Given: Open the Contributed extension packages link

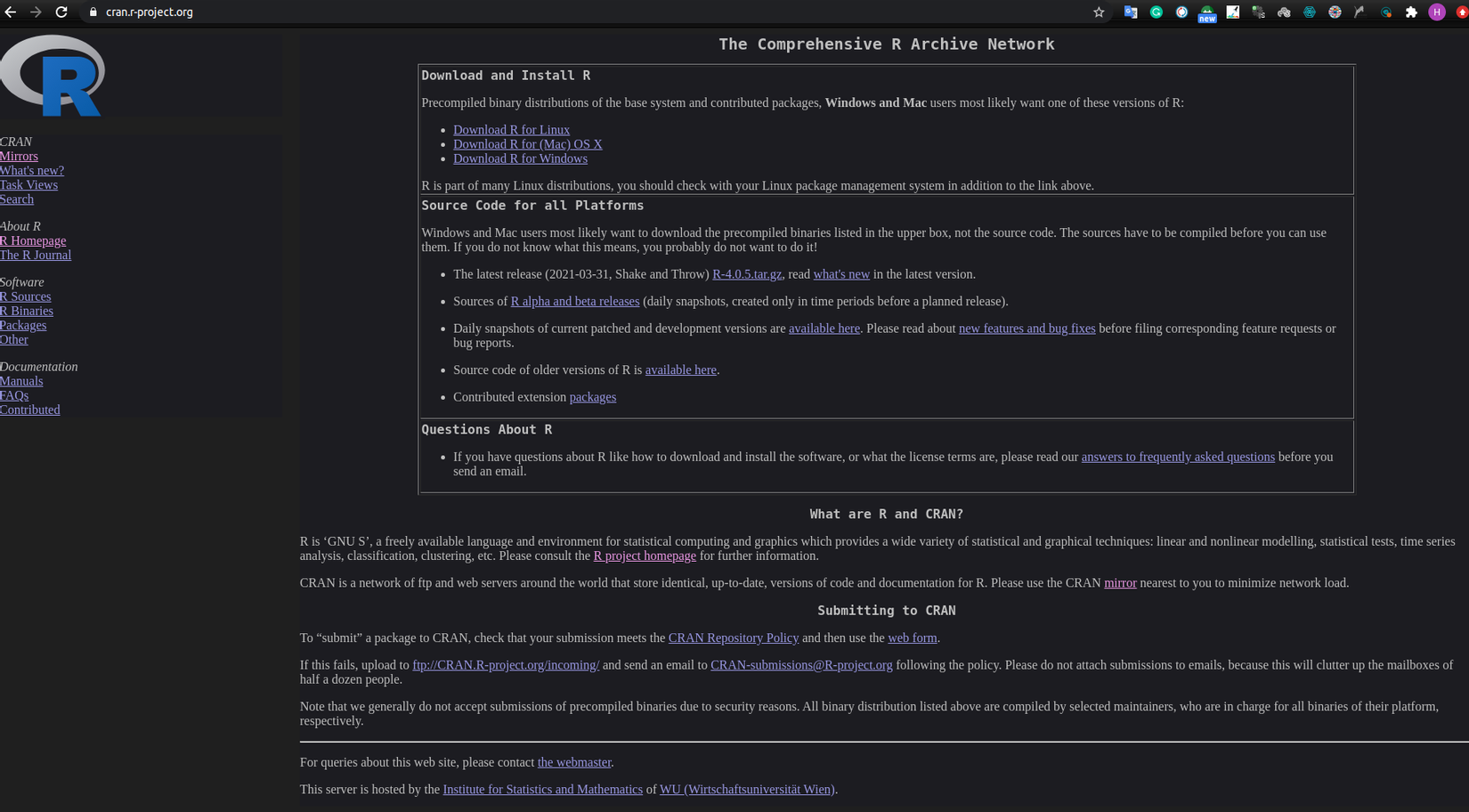Looking at the screenshot, I should click(593, 397).
